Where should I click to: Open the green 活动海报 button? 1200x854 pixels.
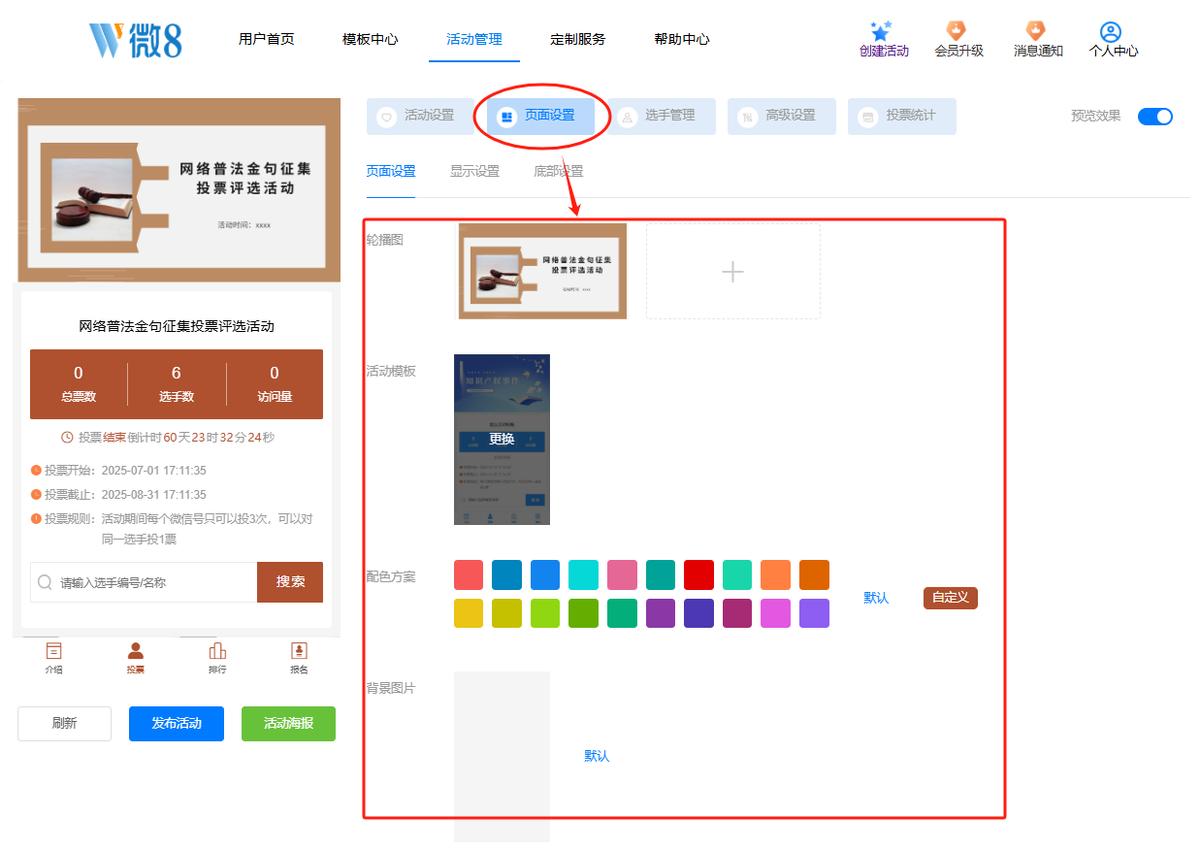288,723
